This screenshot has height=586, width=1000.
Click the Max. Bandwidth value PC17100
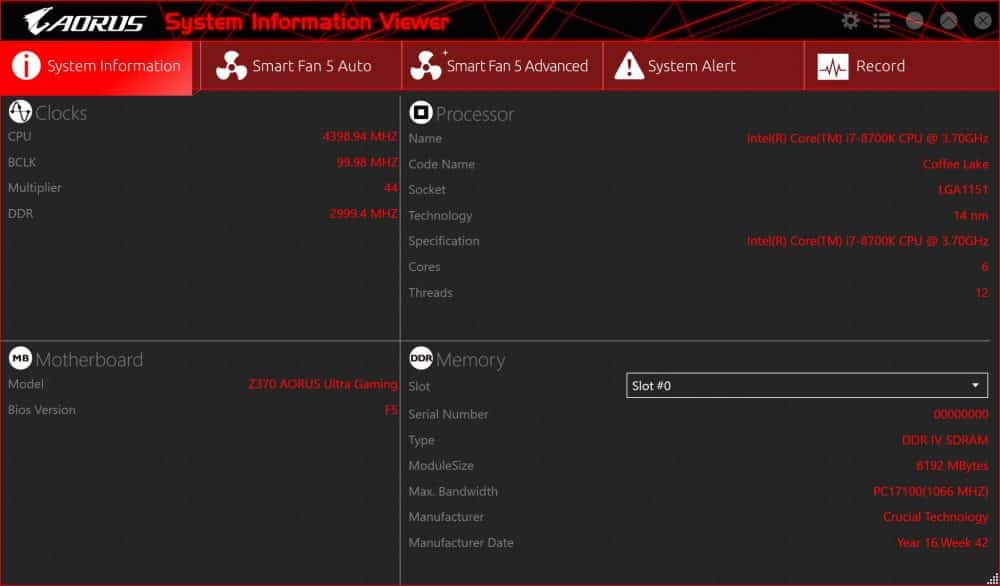[x=930, y=492]
